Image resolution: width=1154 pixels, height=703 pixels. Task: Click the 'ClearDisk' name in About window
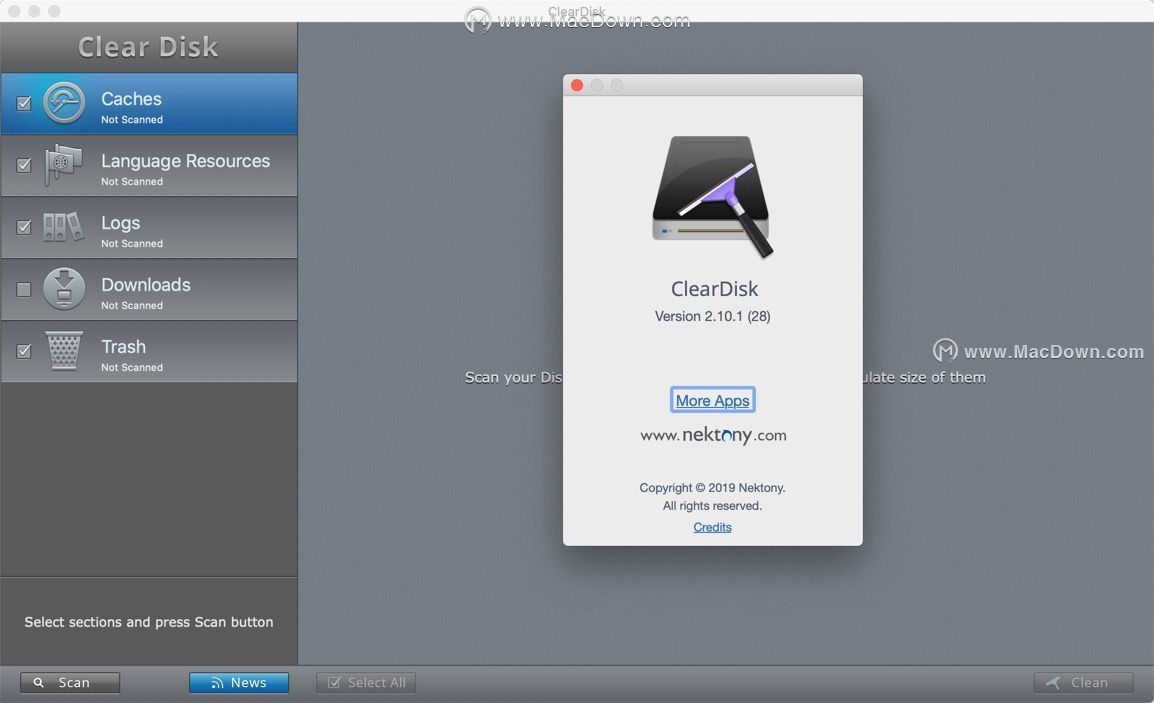[714, 289]
